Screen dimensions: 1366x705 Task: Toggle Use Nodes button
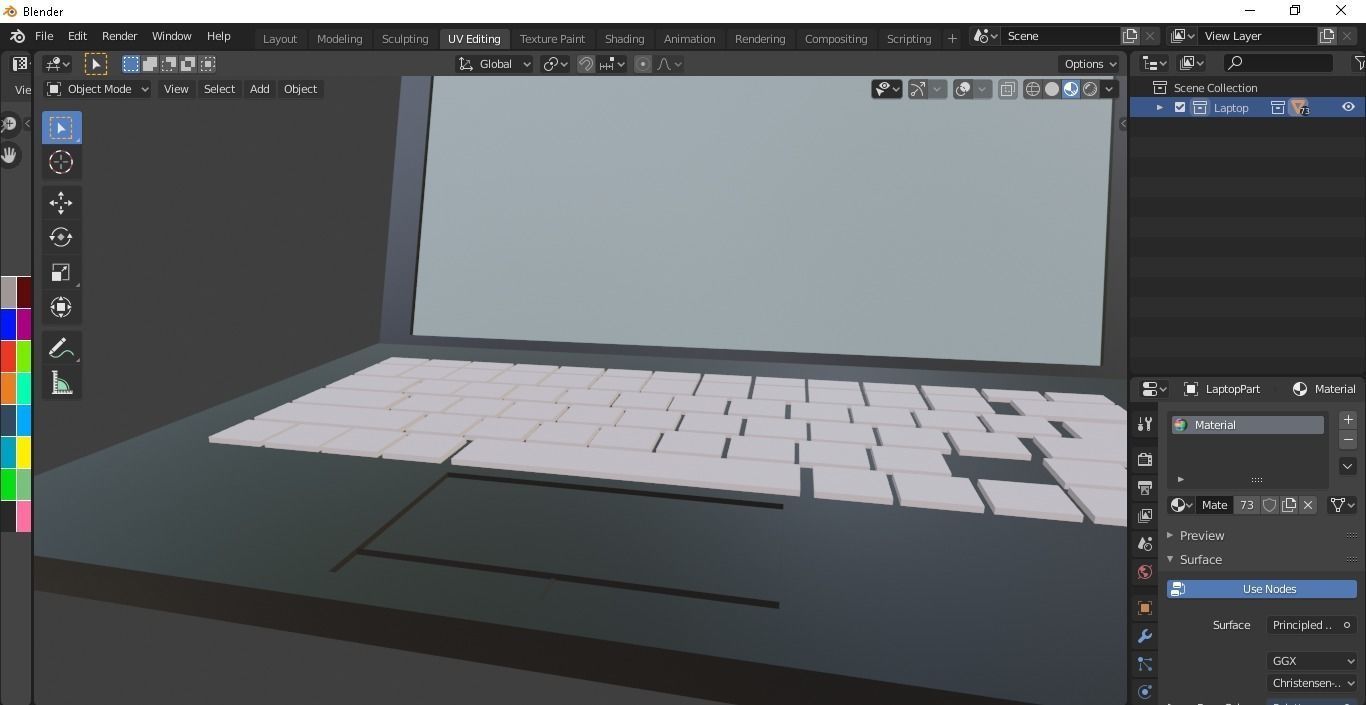tap(1262, 589)
